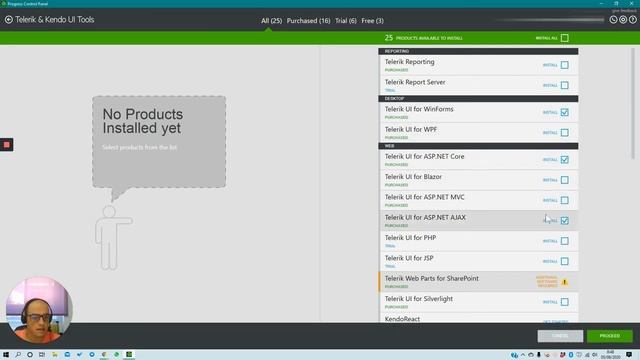The width and height of the screenshot is (640, 360).
Task: Uncheck install box for Telerik UI for WinForms
Action: 564,112
